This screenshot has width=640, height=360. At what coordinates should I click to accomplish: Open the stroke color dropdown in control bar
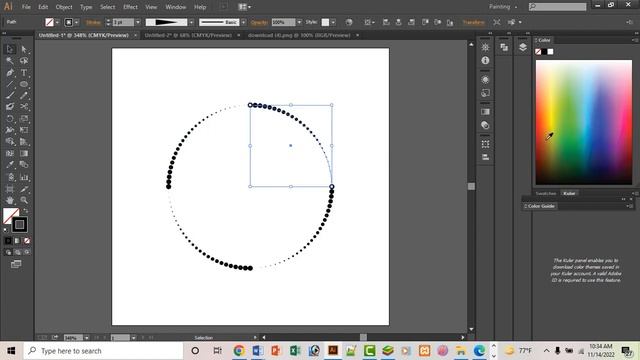tap(76, 22)
